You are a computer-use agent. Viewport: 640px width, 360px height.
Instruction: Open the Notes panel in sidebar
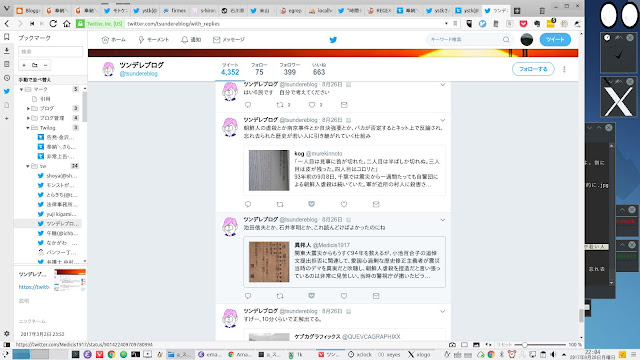7,64
